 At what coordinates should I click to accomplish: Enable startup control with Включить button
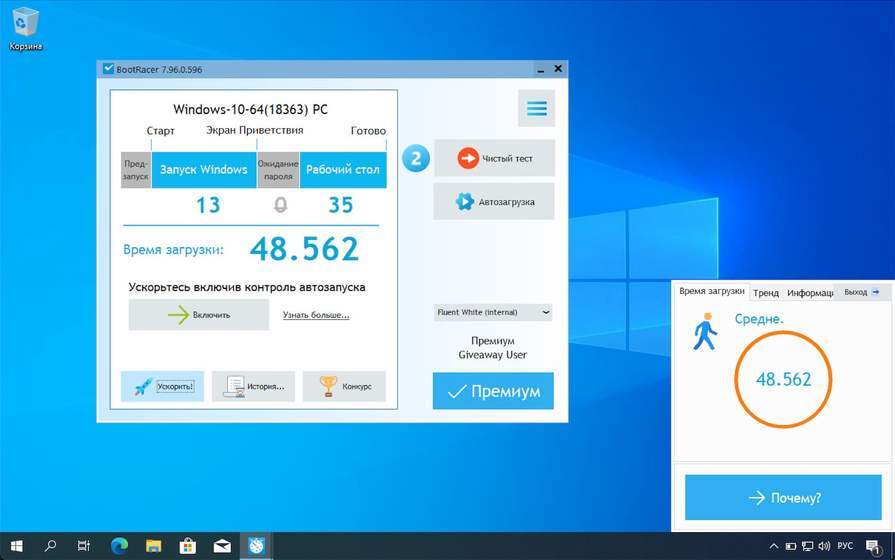[198, 314]
